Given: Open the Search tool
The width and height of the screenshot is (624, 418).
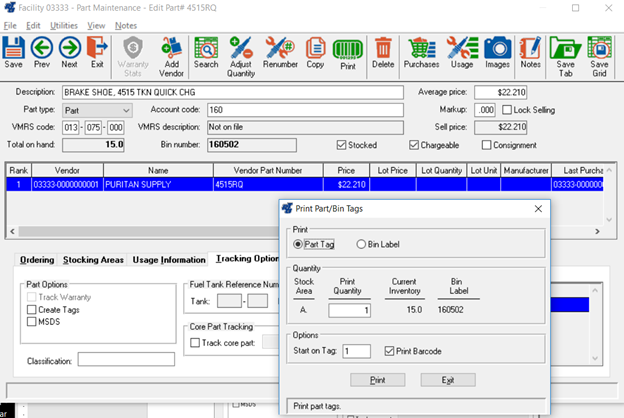Looking at the screenshot, I should click(x=206, y=52).
